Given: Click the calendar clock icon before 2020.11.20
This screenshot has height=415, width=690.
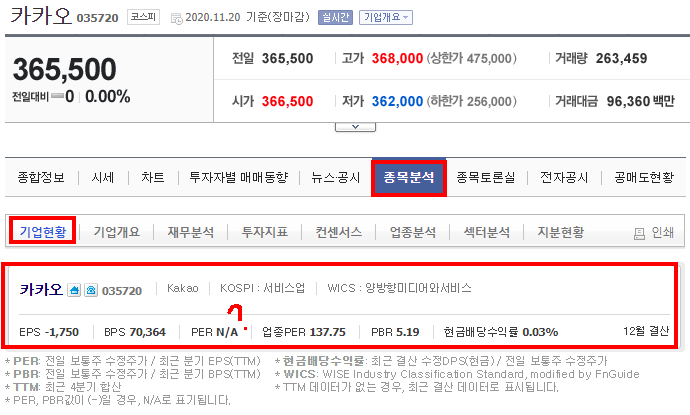Looking at the screenshot, I should click(176, 18).
